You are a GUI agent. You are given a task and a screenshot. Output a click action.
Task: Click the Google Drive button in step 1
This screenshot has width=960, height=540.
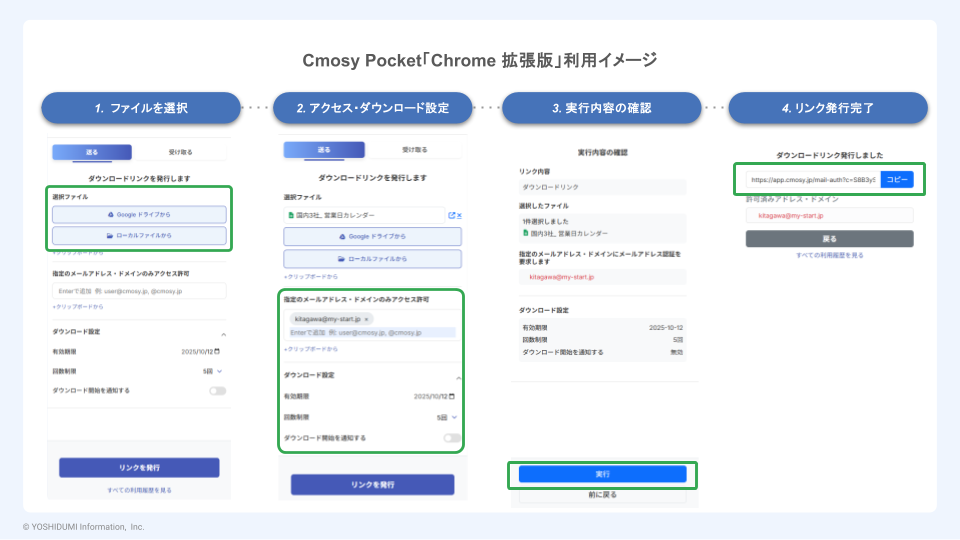pyautogui.click(x=139, y=214)
